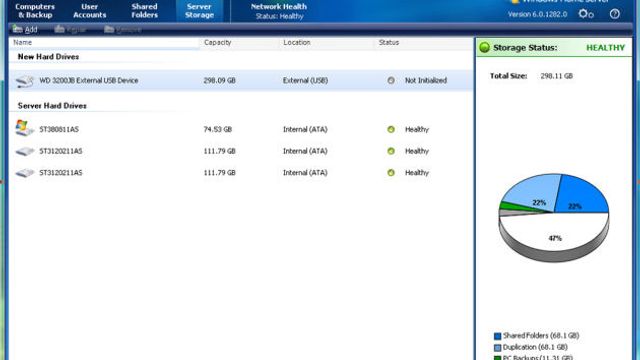Click the 'External (USB)' location cell
Viewport: 640px width, 360px height.
(305, 80)
